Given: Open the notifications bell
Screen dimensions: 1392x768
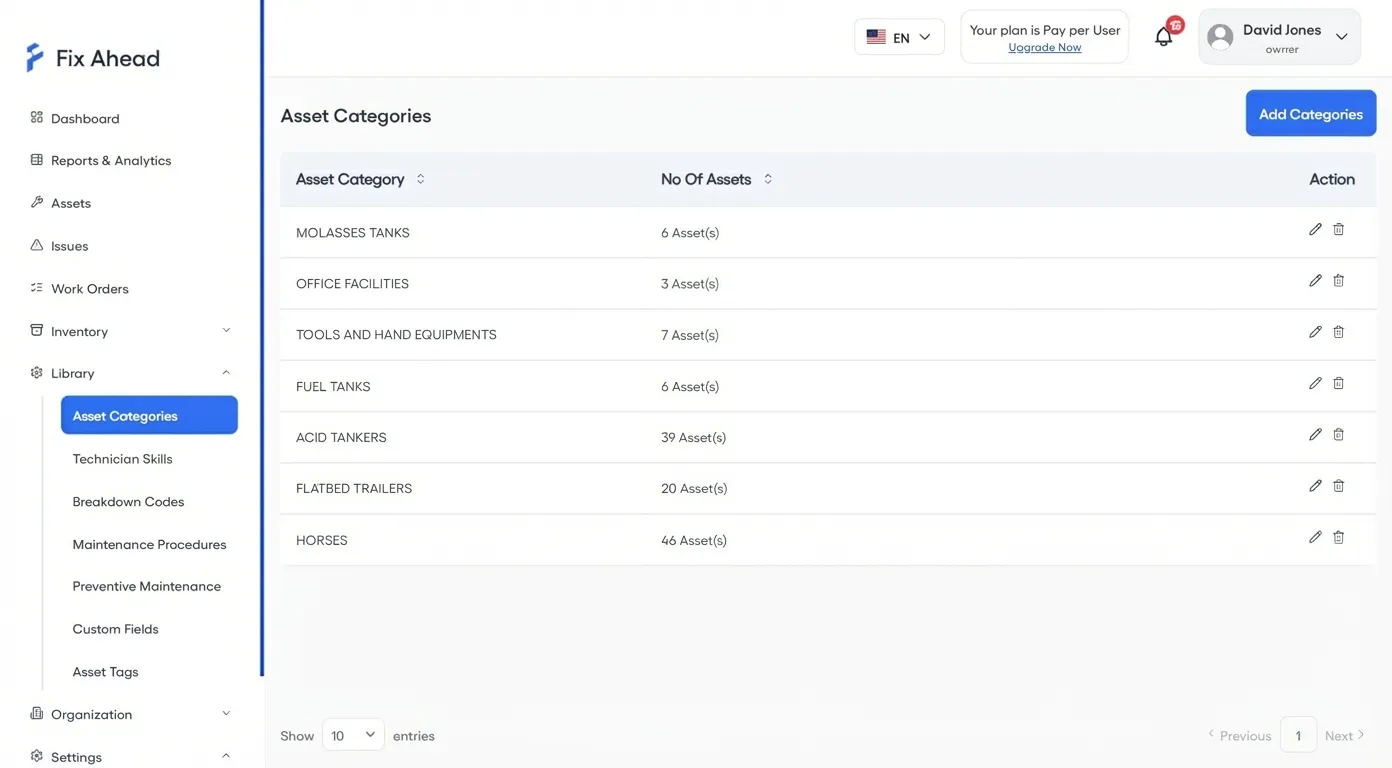Looking at the screenshot, I should (1163, 37).
